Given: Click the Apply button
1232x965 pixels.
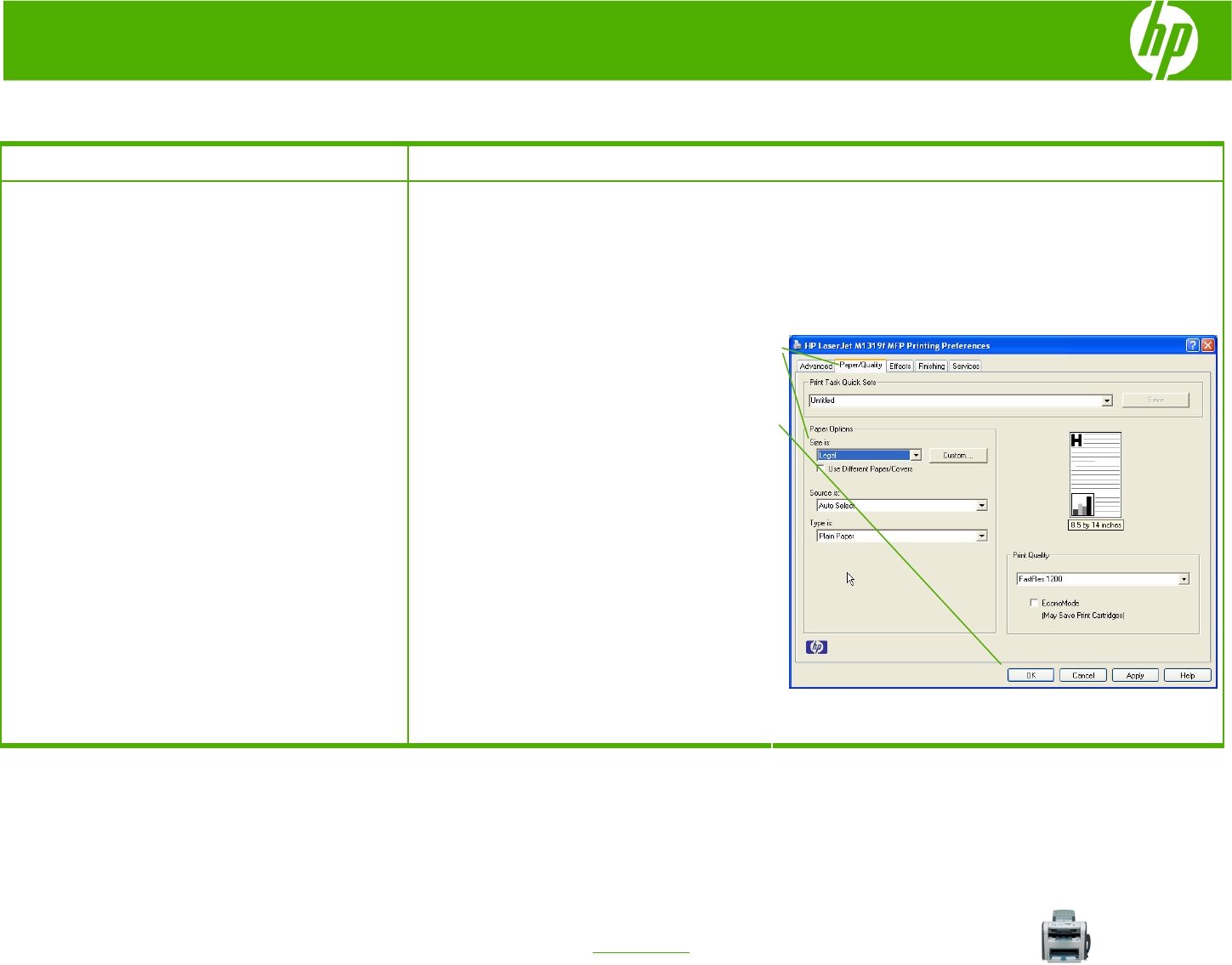Looking at the screenshot, I should [1135, 675].
